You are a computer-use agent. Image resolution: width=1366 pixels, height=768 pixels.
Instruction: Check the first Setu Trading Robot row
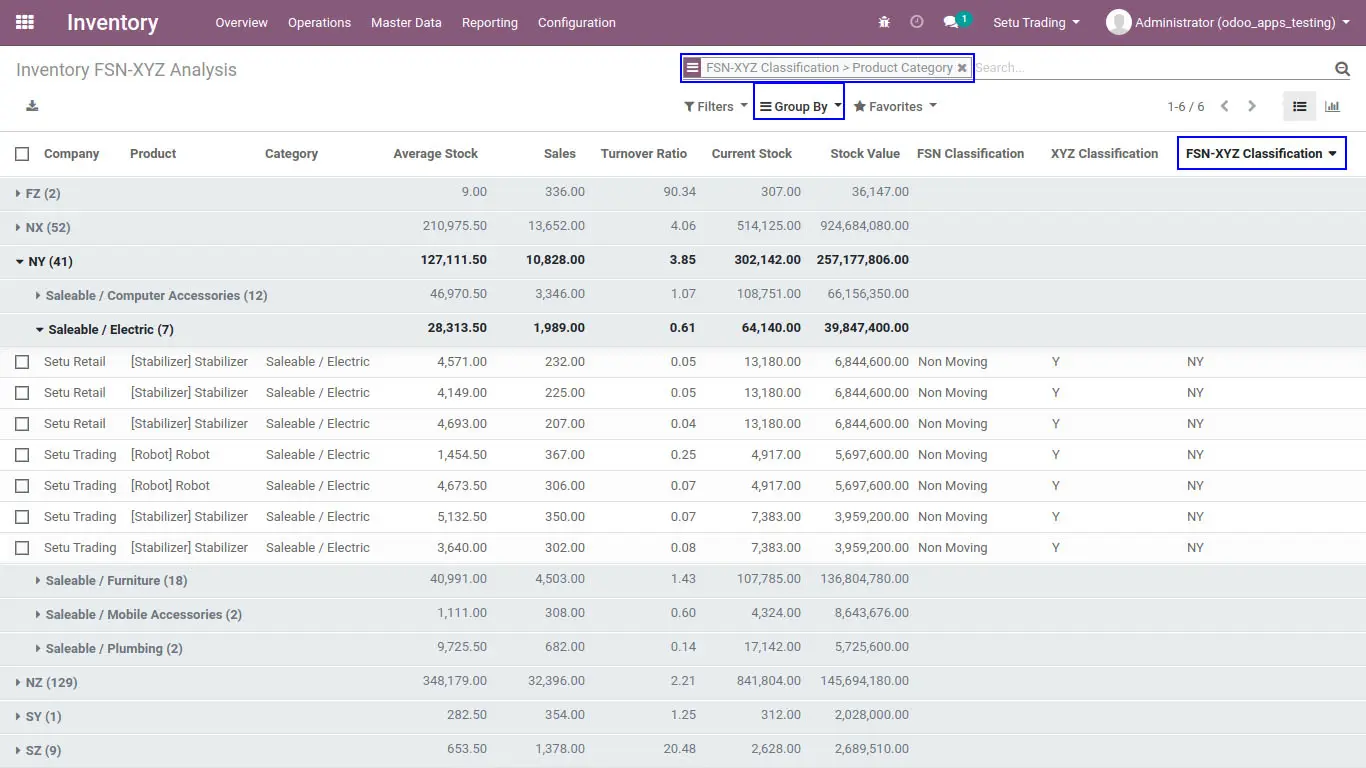point(22,455)
